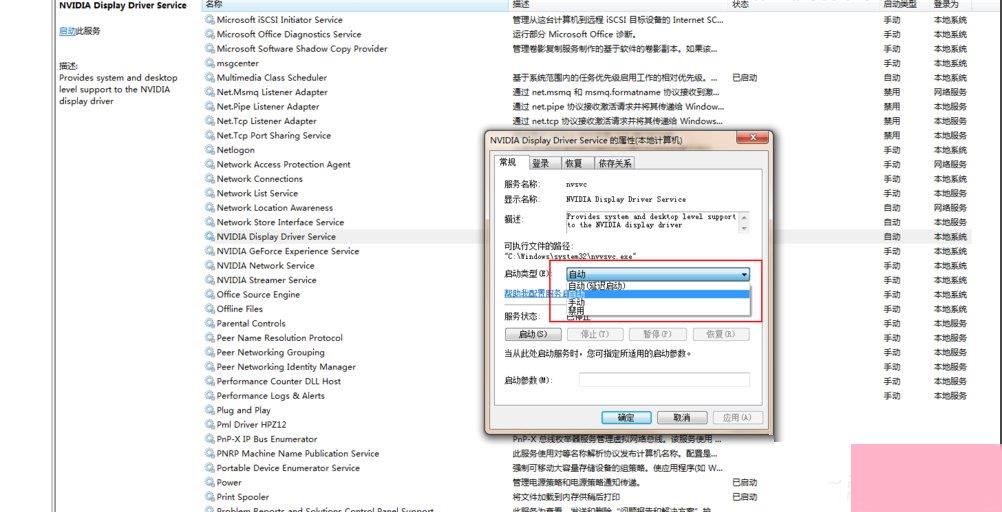Select the Plug and Play service name

[x=243, y=410]
